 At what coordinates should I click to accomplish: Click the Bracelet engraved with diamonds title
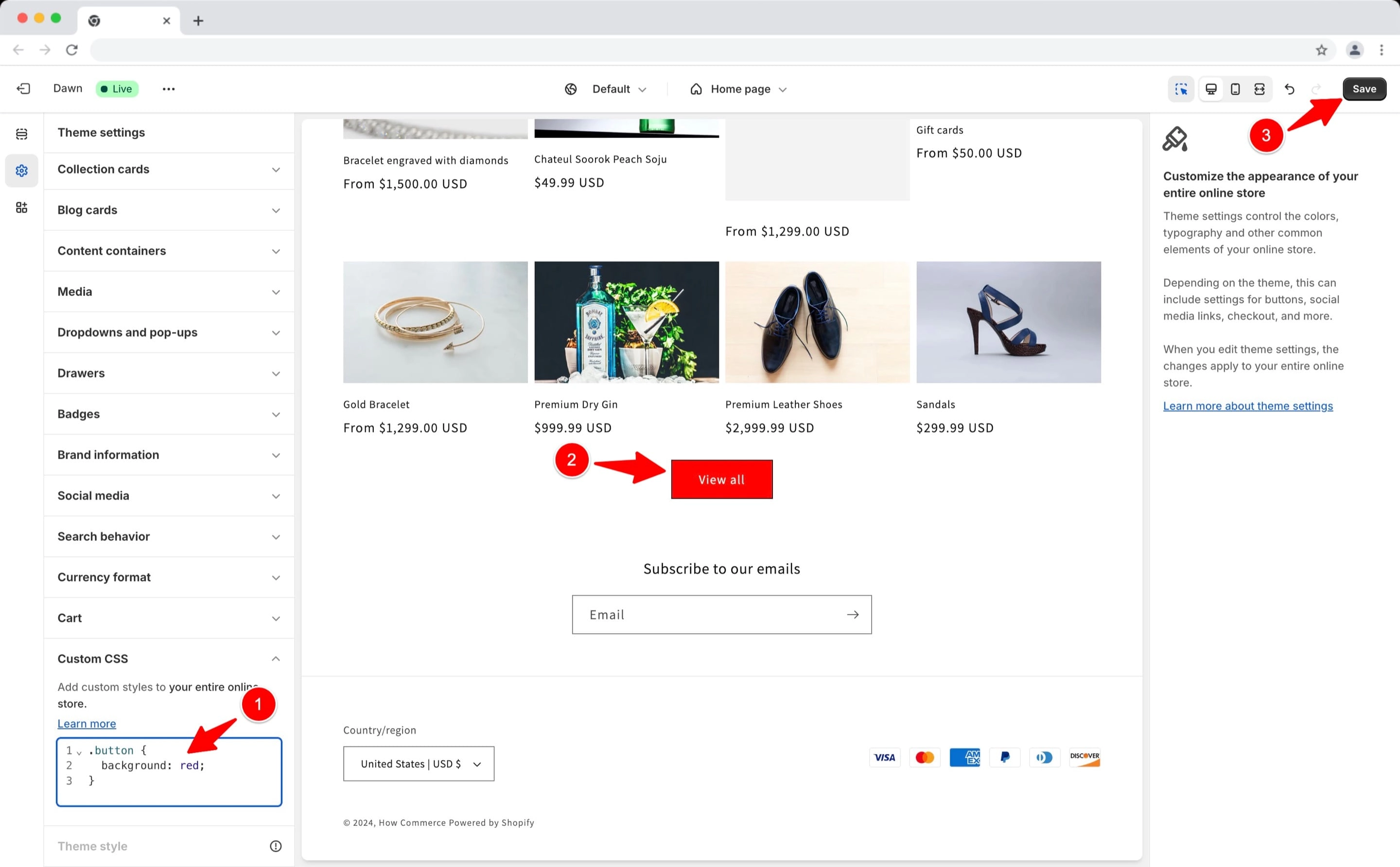click(425, 160)
